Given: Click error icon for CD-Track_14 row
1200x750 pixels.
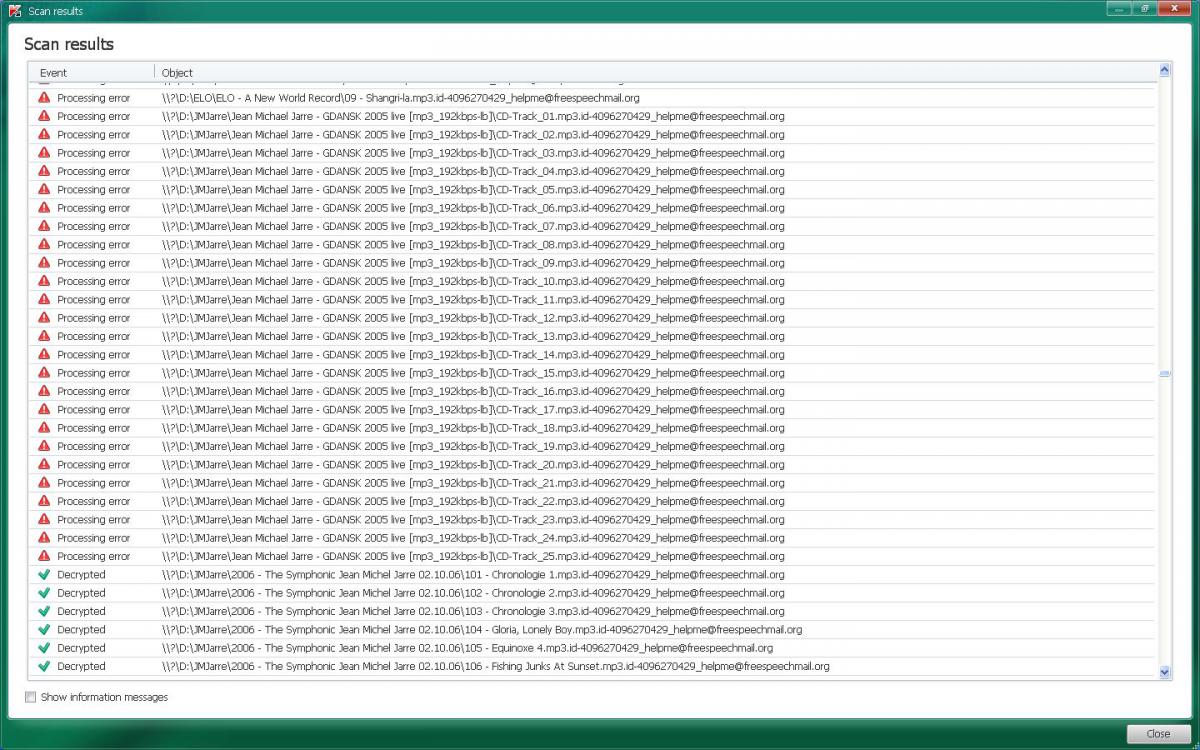Looking at the screenshot, I should point(44,354).
